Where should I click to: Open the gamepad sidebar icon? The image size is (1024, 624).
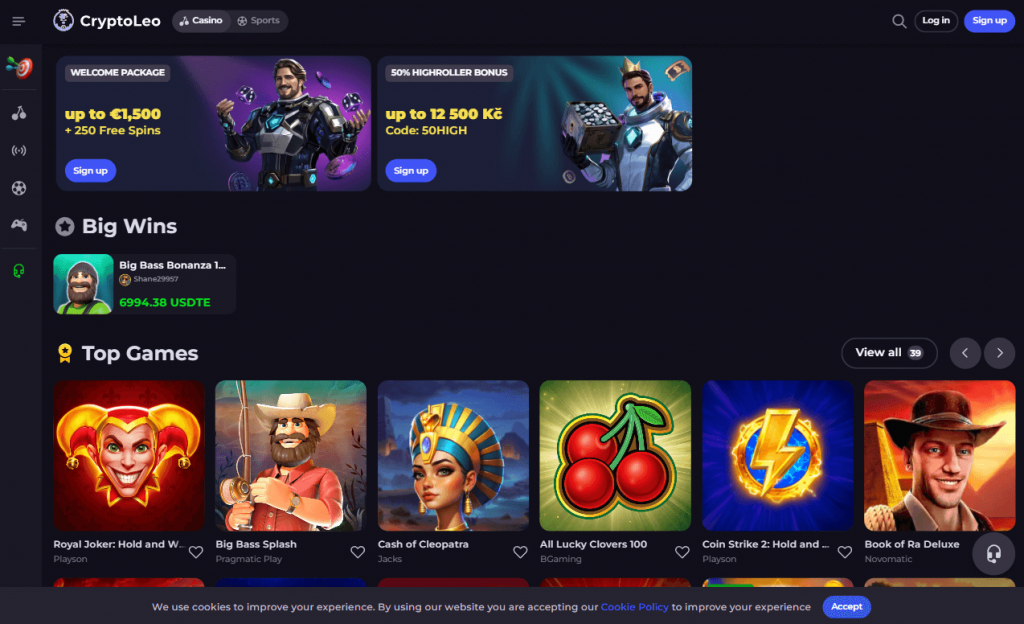(x=19, y=225)
